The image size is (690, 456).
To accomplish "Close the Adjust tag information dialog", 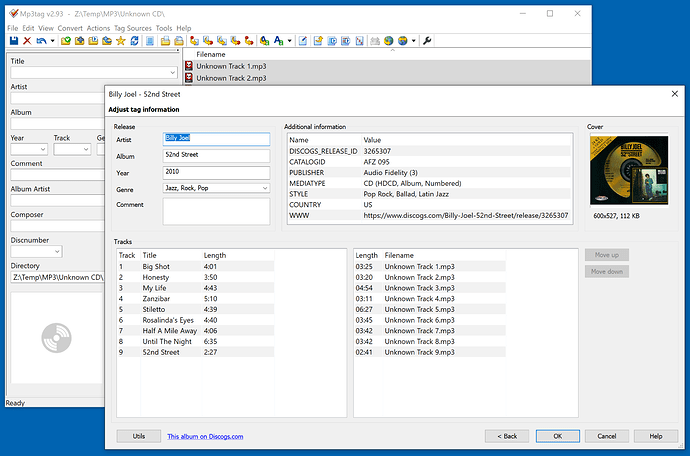I will [x=675, y=94].
